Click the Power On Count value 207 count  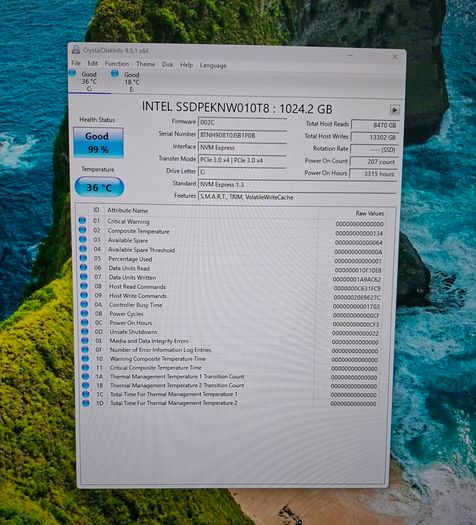pyautogui.click(x=374, y=162)
